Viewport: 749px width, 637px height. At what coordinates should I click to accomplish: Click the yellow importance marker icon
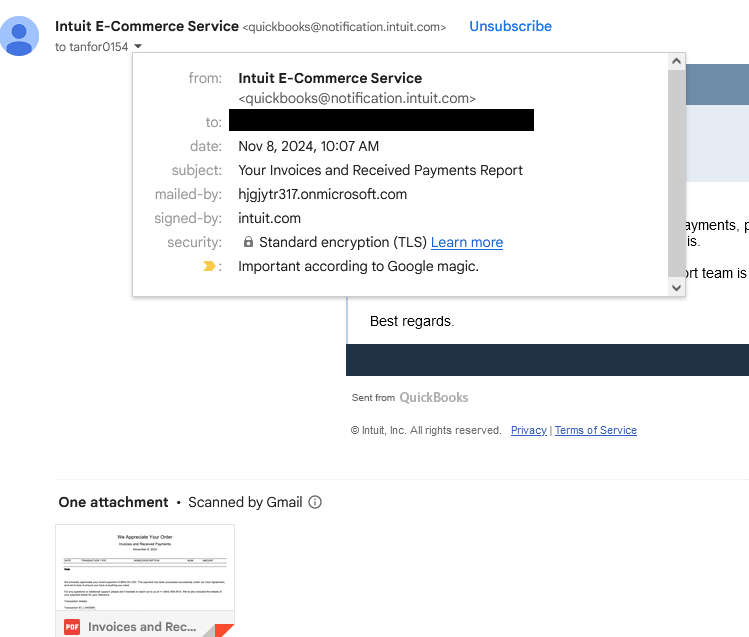[x=209, y=266]
